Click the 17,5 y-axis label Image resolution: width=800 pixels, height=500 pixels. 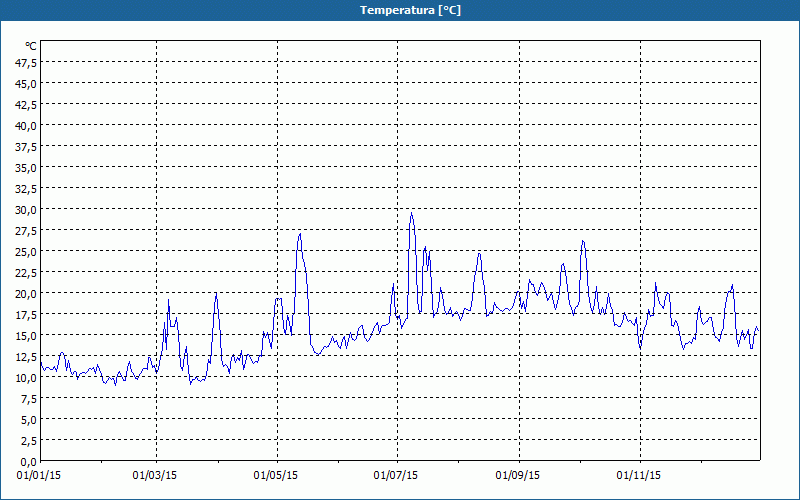(x=26, y=315)
